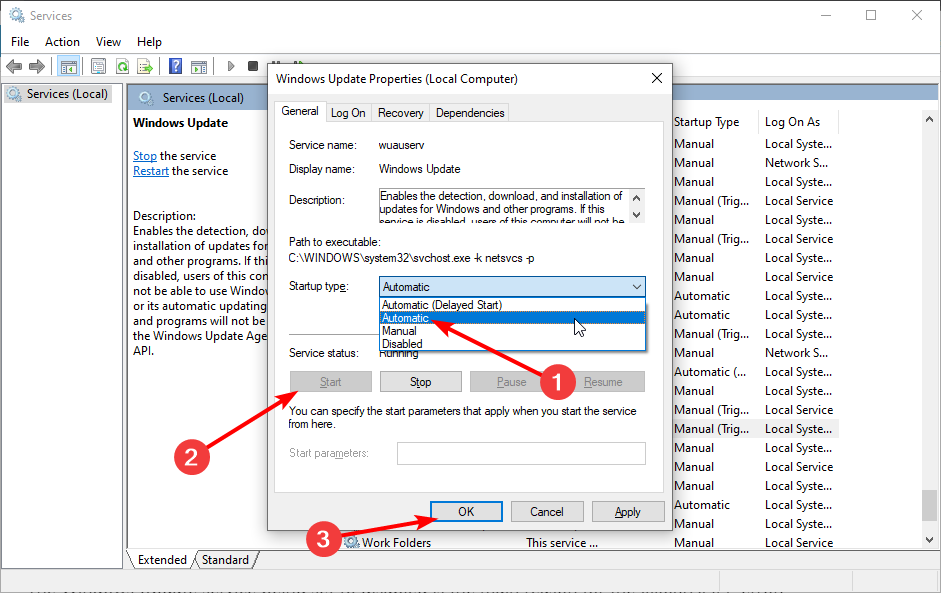Click the greyed-out Pause button
This screenshot has height=593, width=941.
click(x=511, y=382)
